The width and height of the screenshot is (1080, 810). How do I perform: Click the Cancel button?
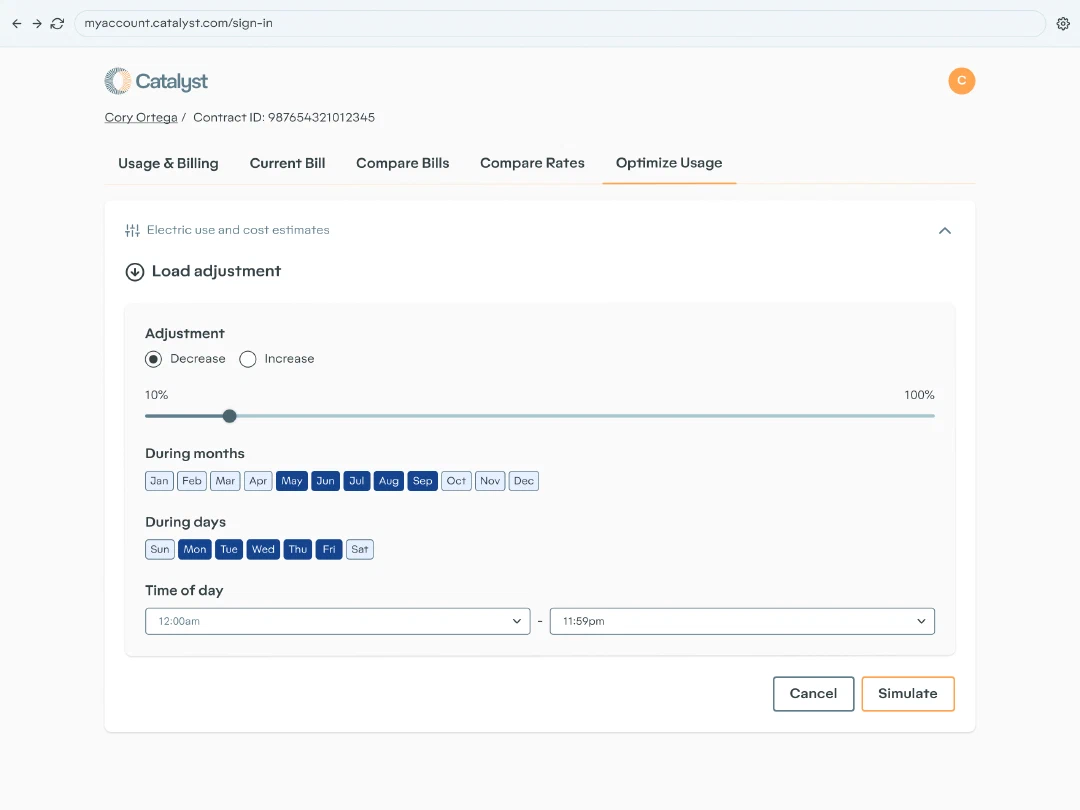[x=813, y=694]
